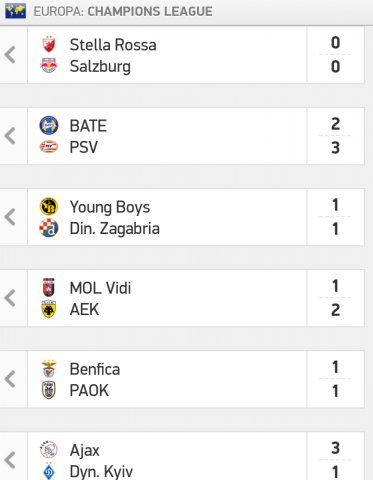Click the Ajax club logo
Screen dimensions: 373x480
49,450
